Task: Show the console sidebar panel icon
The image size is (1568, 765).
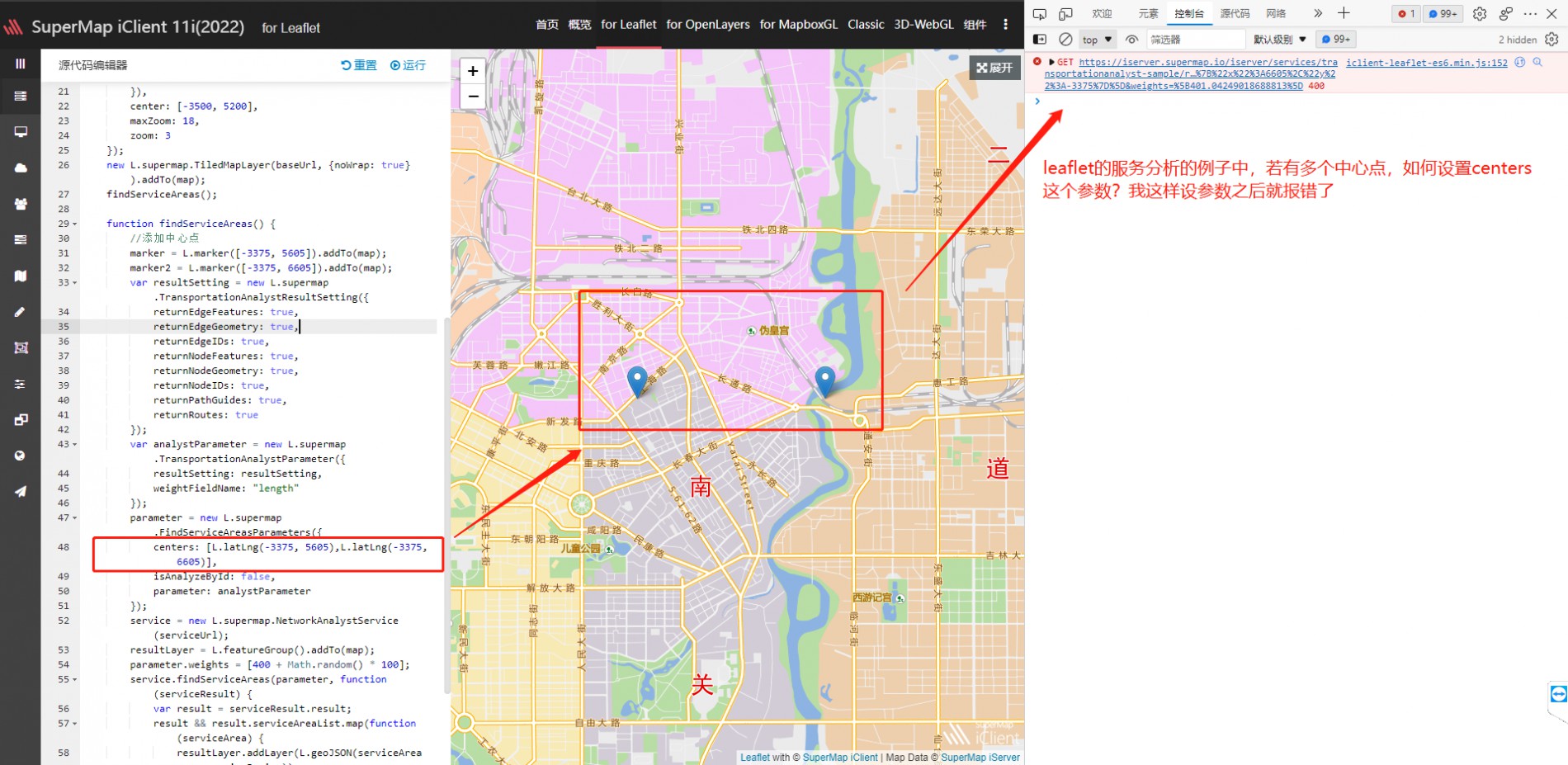Action: [1040, 40]
